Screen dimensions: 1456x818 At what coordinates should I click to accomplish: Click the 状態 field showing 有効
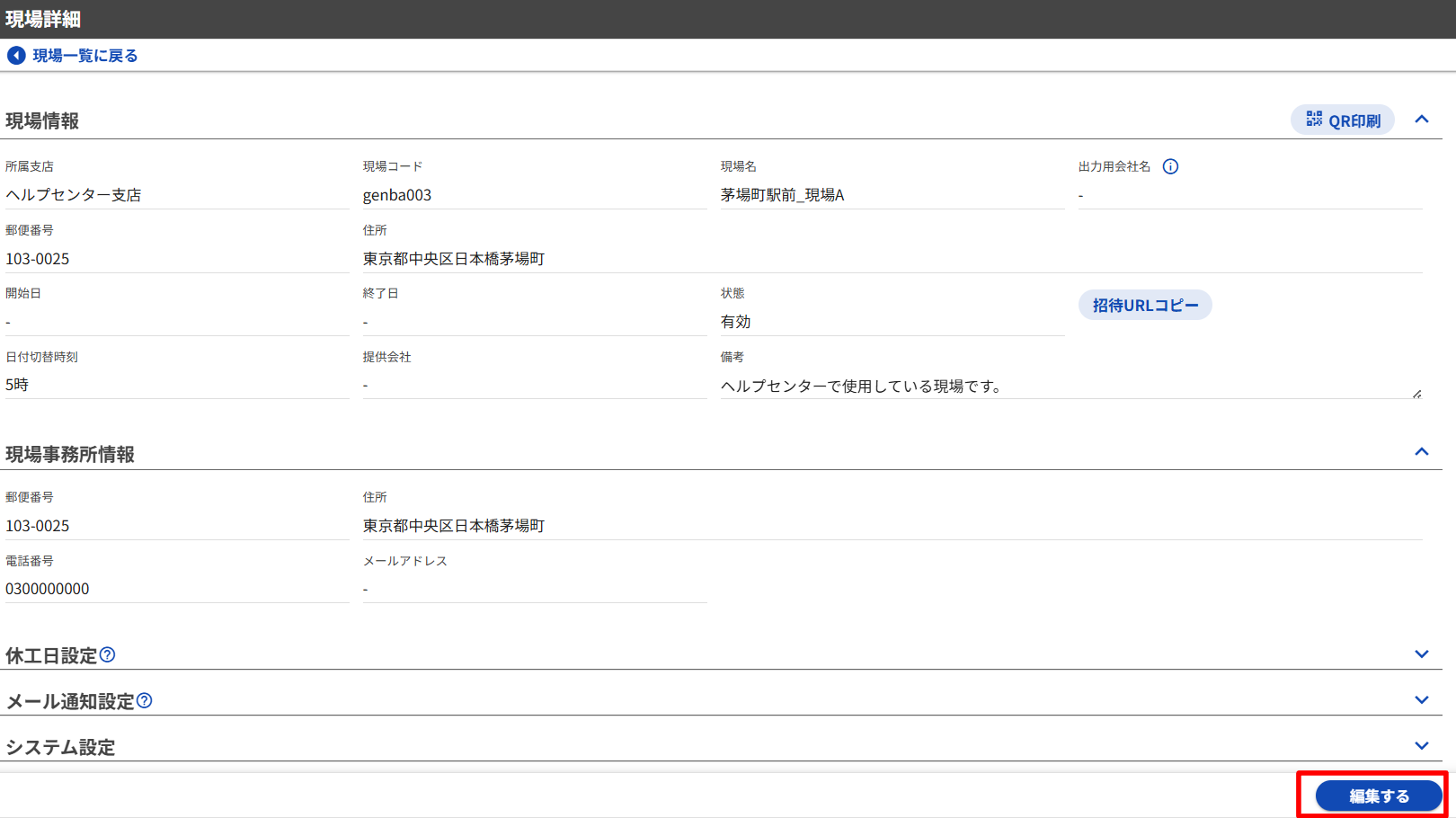(x=735, y=322)
